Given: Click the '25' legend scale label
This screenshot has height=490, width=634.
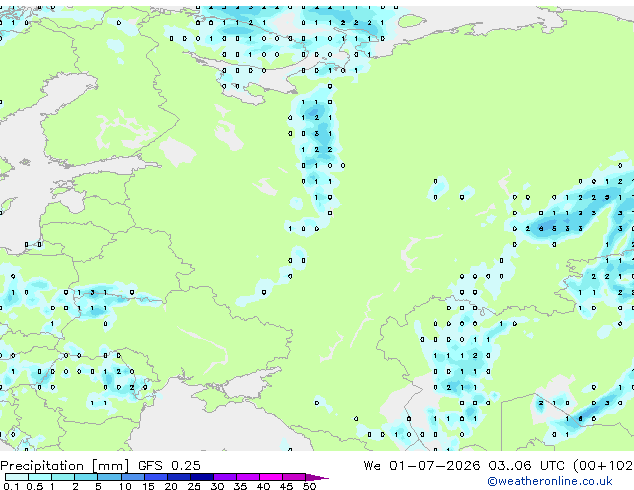Looking at the screenshot, I should point(194,486).
